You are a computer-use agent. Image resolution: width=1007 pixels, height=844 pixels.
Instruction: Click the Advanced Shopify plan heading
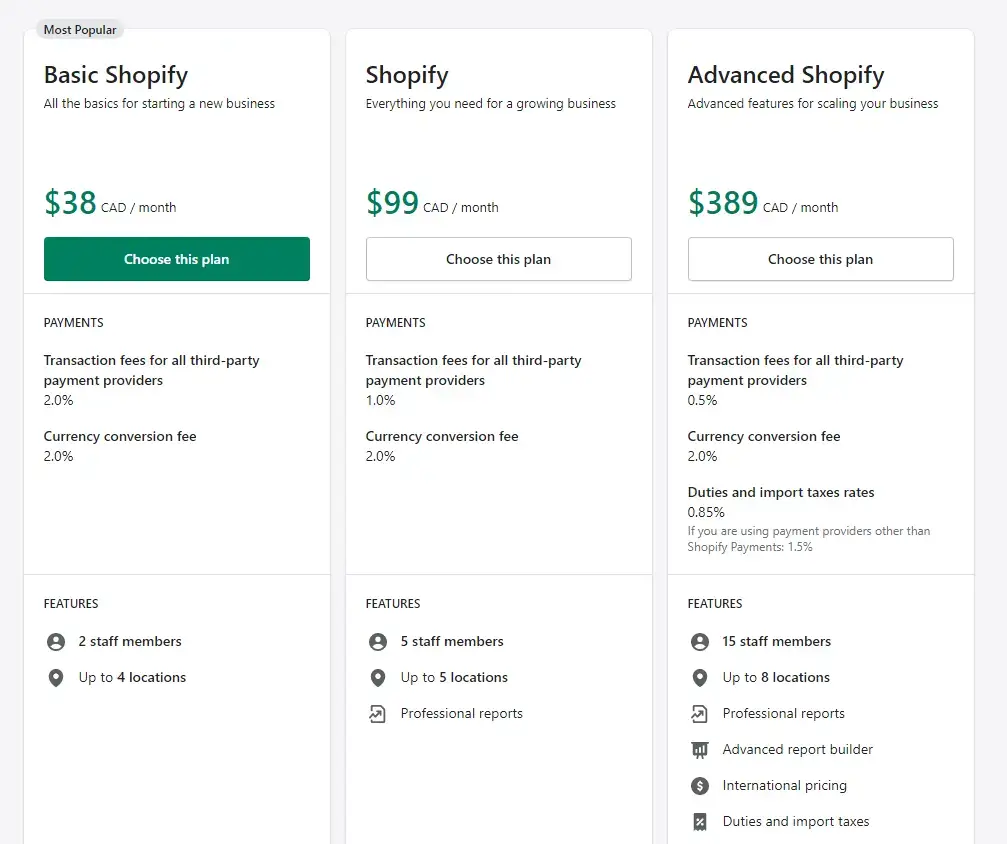(x=786, y=75)
